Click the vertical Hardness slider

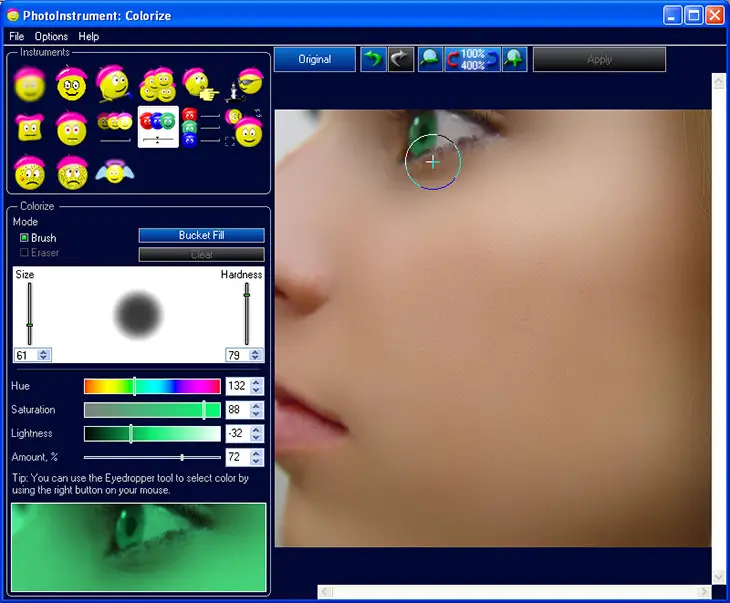coord(247,314)
